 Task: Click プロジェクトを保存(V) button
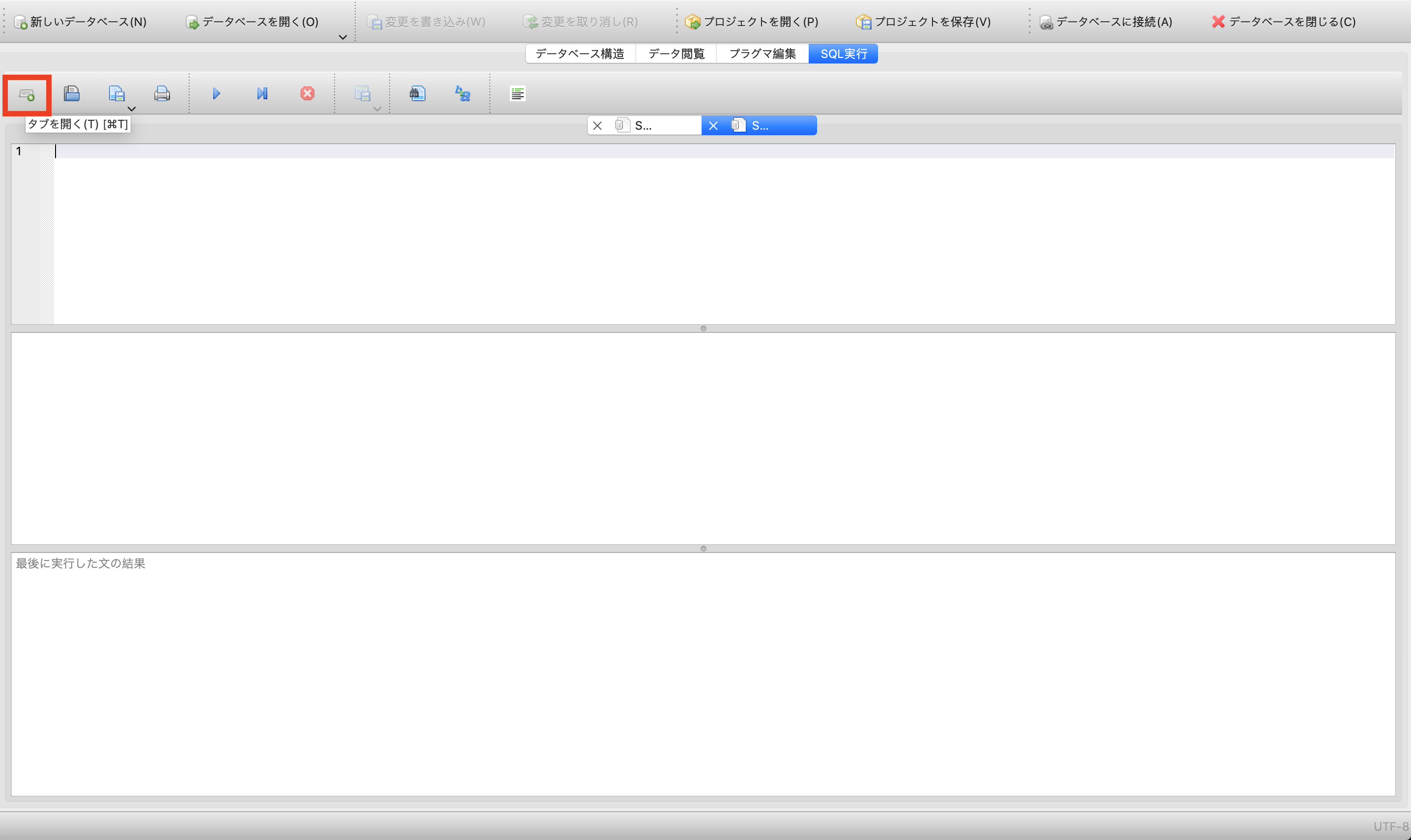923,22
